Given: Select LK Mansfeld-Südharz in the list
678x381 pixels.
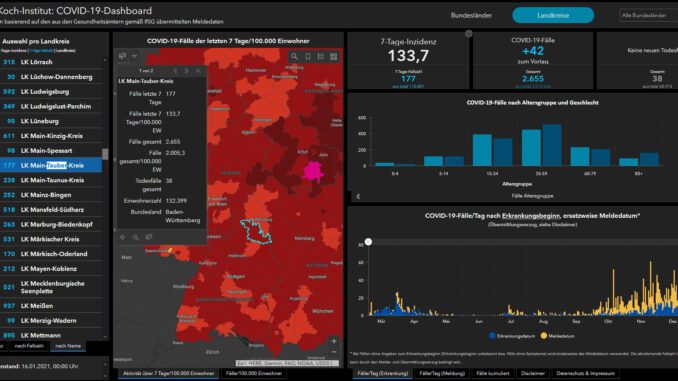Looking at the screenshot, I should click(x=51, y=210).
